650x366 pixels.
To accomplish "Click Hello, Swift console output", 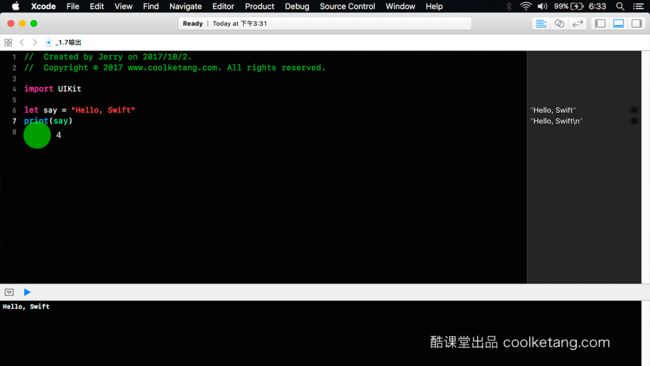I will [x=26, y=307].
